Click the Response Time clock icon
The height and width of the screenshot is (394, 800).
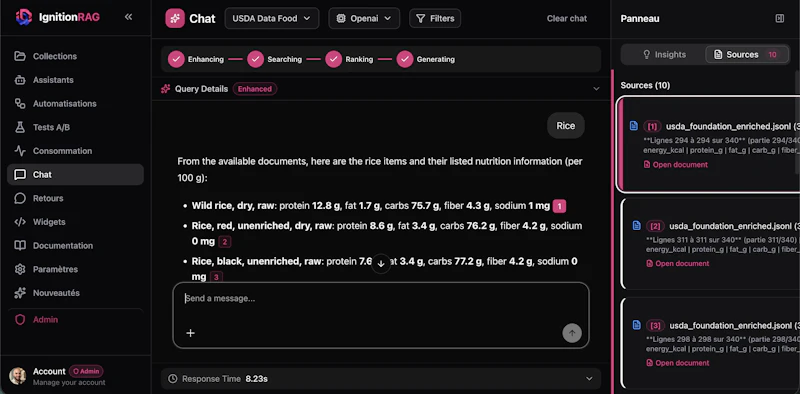click(173, 379)
